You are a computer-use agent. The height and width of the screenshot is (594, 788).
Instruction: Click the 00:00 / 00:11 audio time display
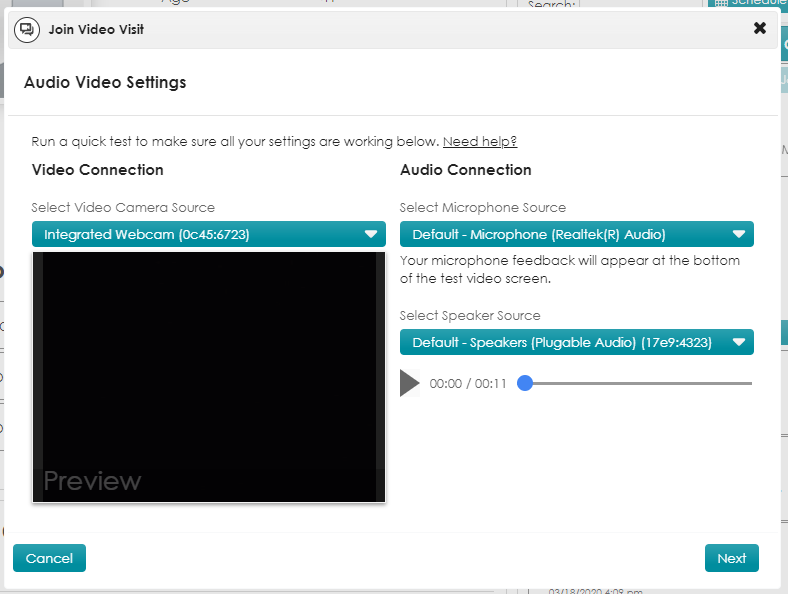coord(468,384)
